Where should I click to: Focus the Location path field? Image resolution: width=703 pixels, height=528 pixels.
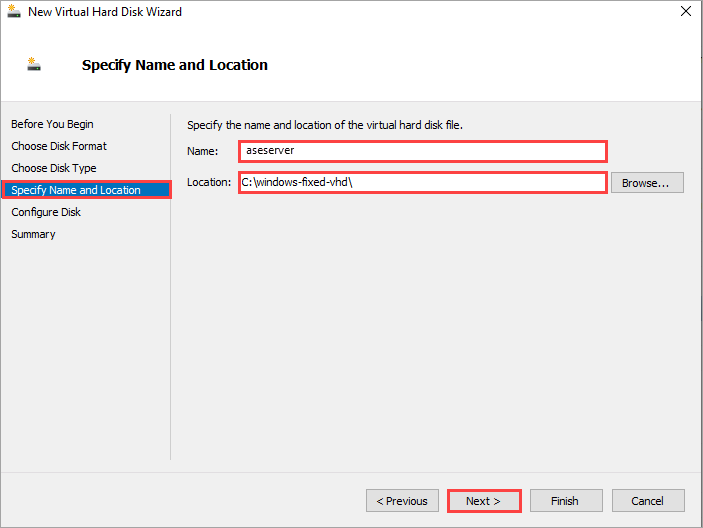coord(423,182)
